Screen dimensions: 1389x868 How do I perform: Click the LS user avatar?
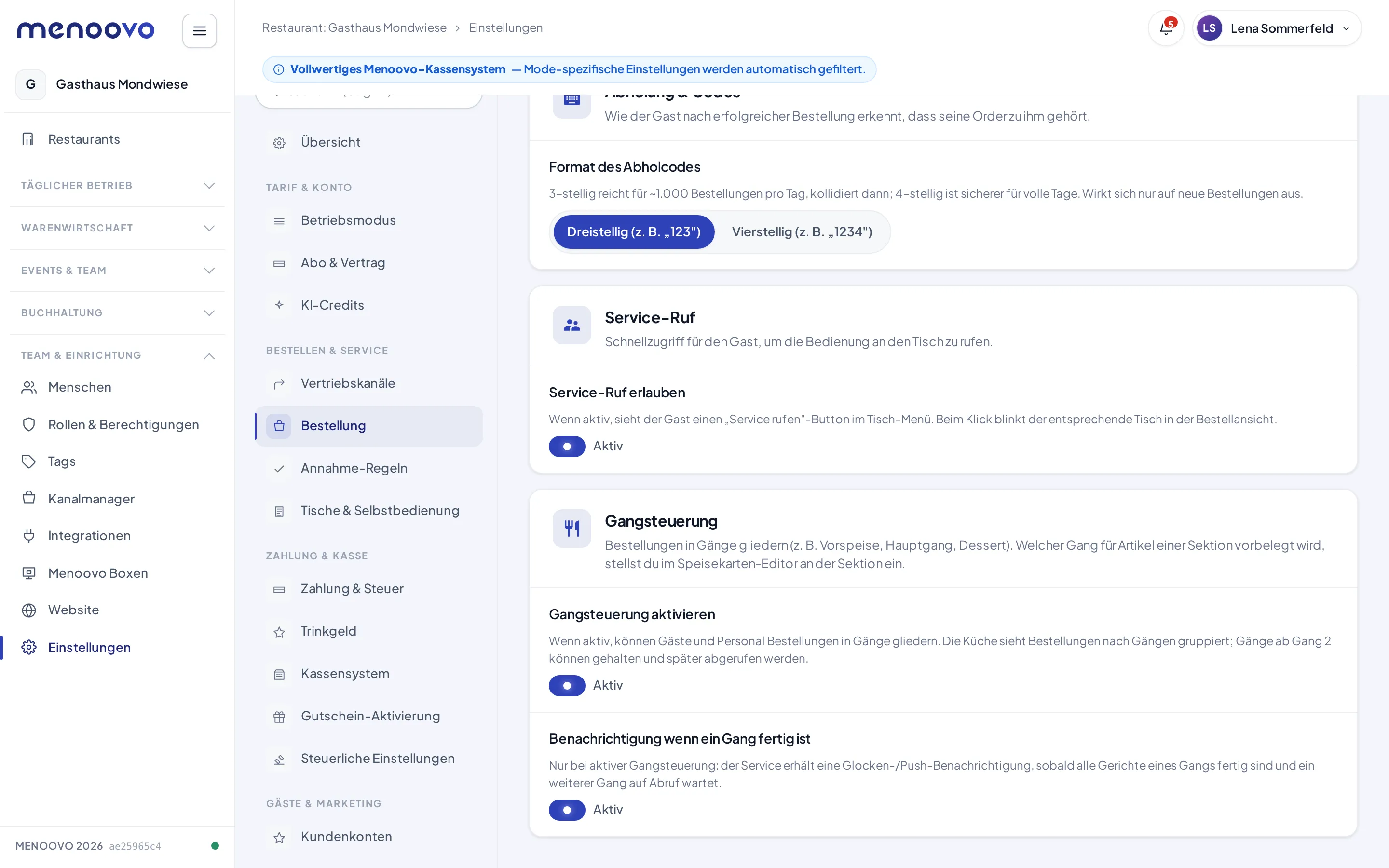(1209, 28)
